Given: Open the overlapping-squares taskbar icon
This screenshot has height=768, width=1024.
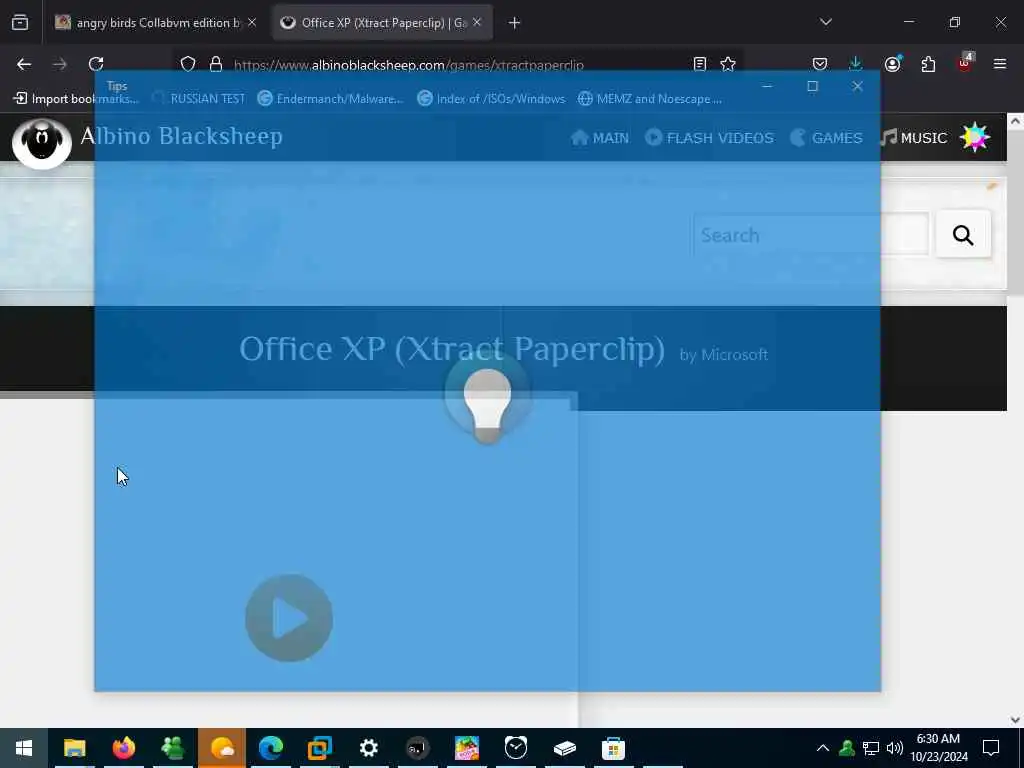Looking at the screenshot, I should click(320, 748).
